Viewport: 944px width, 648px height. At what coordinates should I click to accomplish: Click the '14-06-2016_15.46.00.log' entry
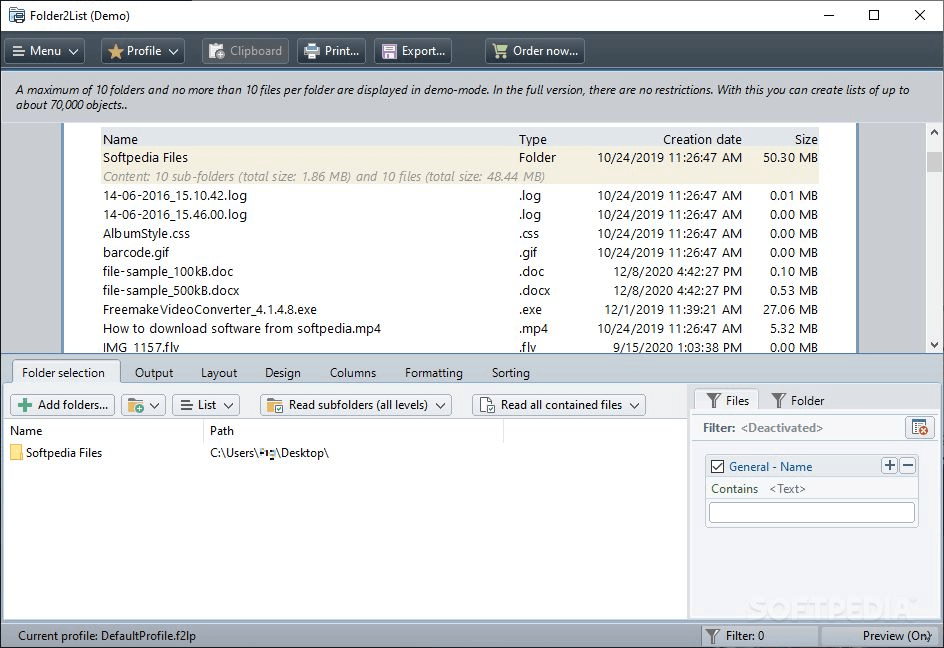pyautogui.click(x=175, y=214)
